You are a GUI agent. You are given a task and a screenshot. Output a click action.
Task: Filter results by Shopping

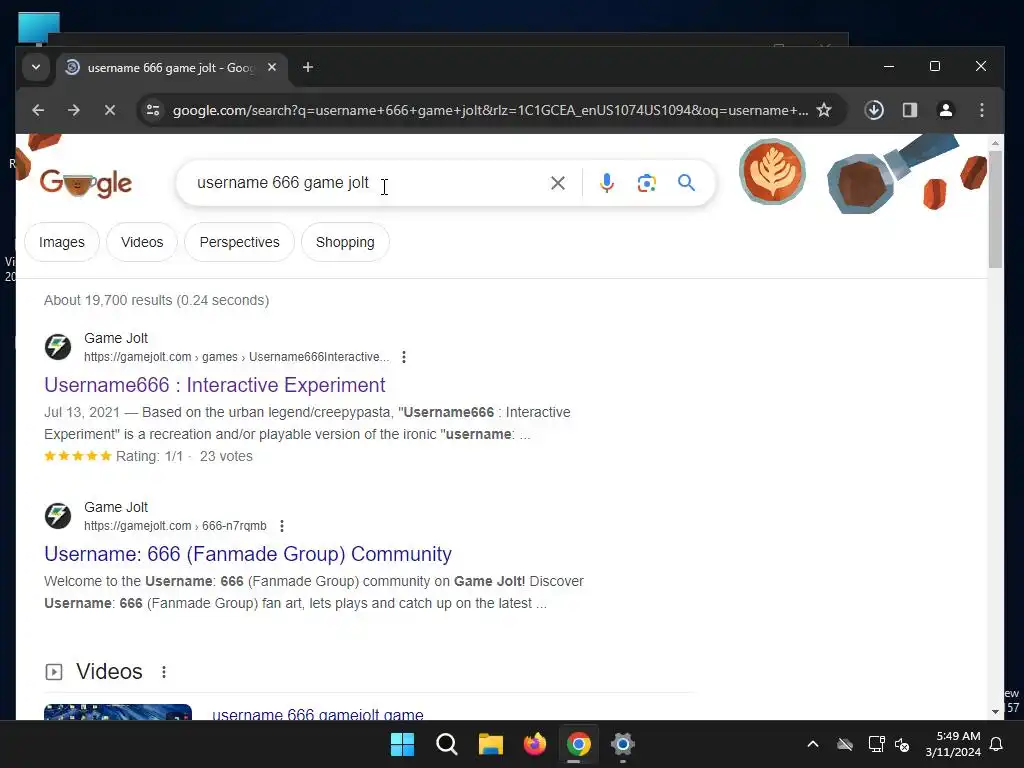(x=345, y=242)
